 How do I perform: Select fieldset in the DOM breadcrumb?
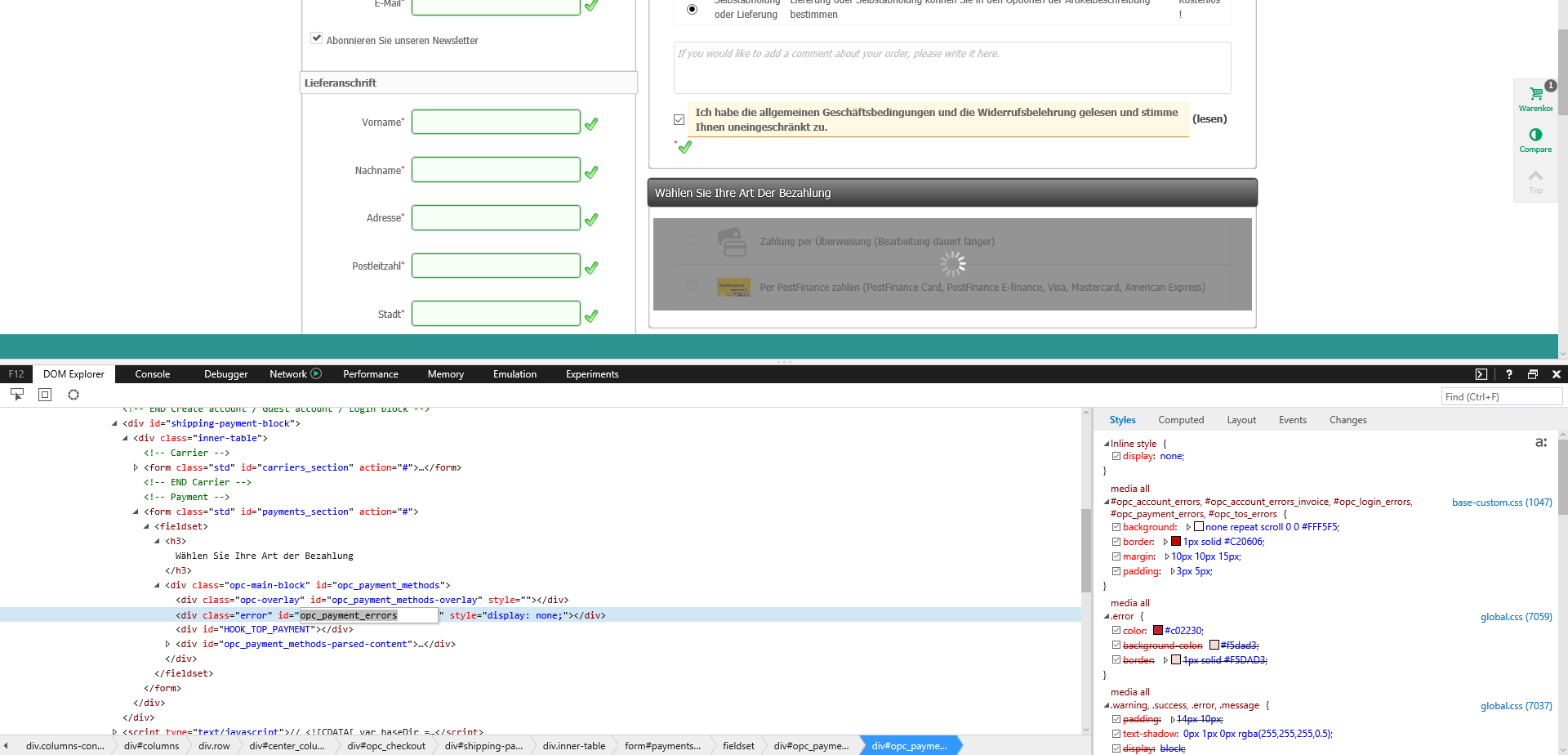pos(738,745)
